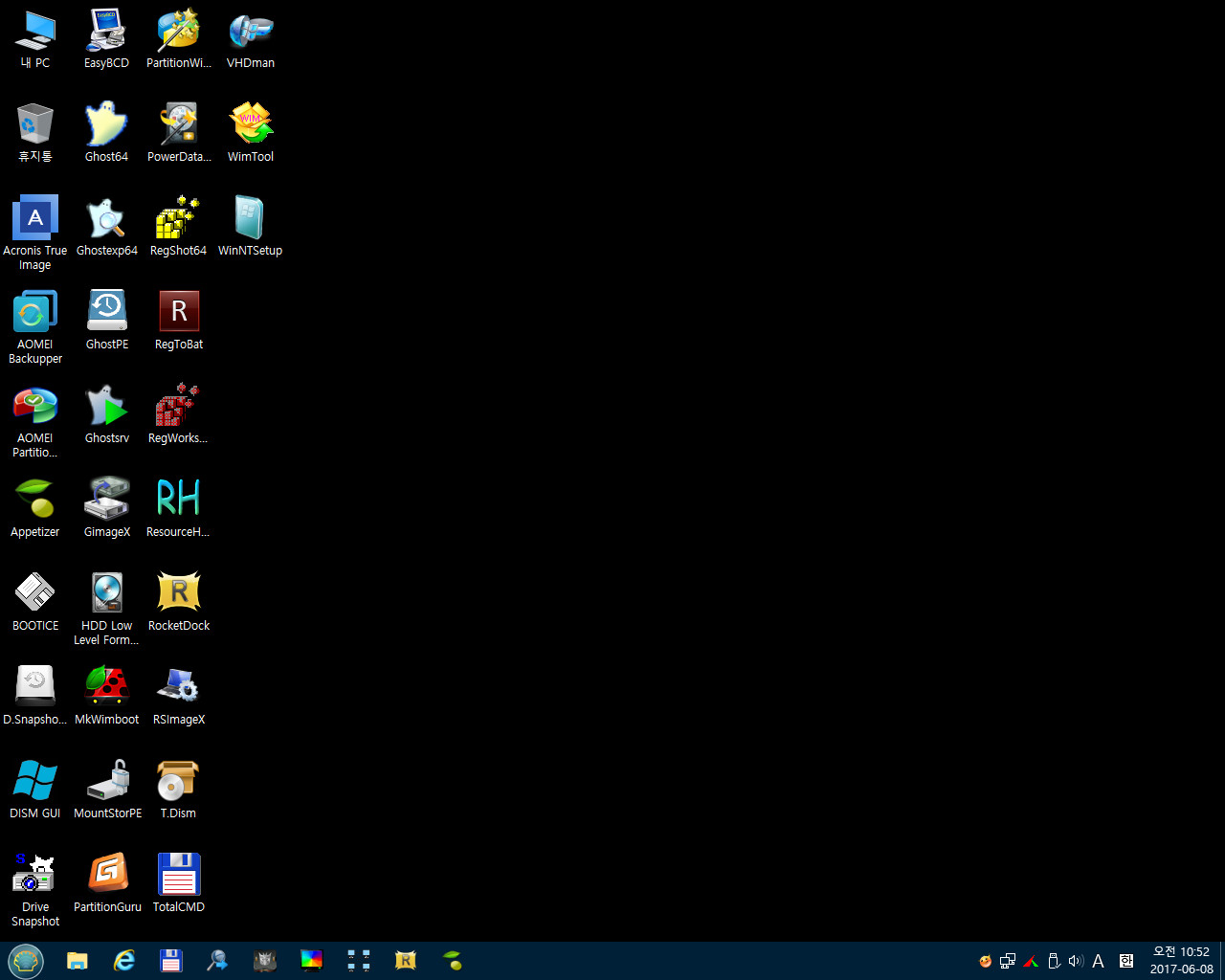Select the BOOTICE desktop icon
Viewport: 1225px width, 980px height.
coord(35,602)
